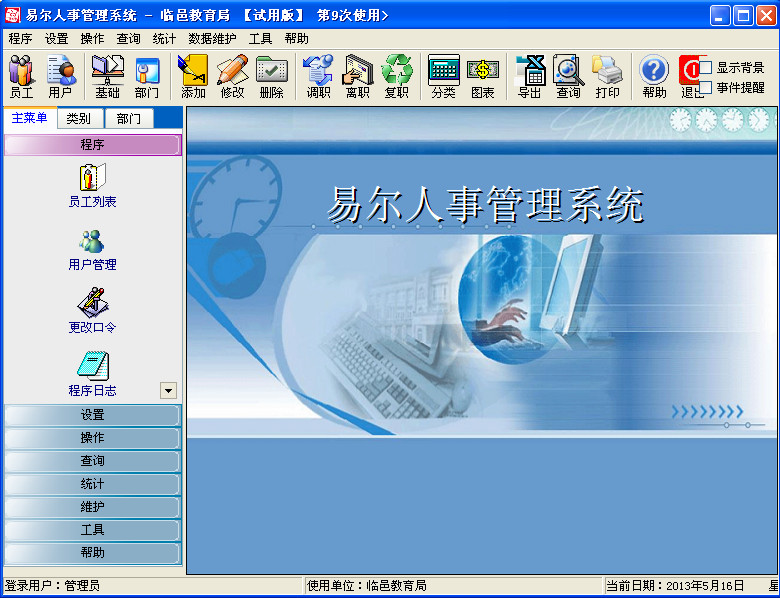Open the 统计 menu in the menu bar
The height and width of the screenshot is (598, 780).
[x=164, y=39]
